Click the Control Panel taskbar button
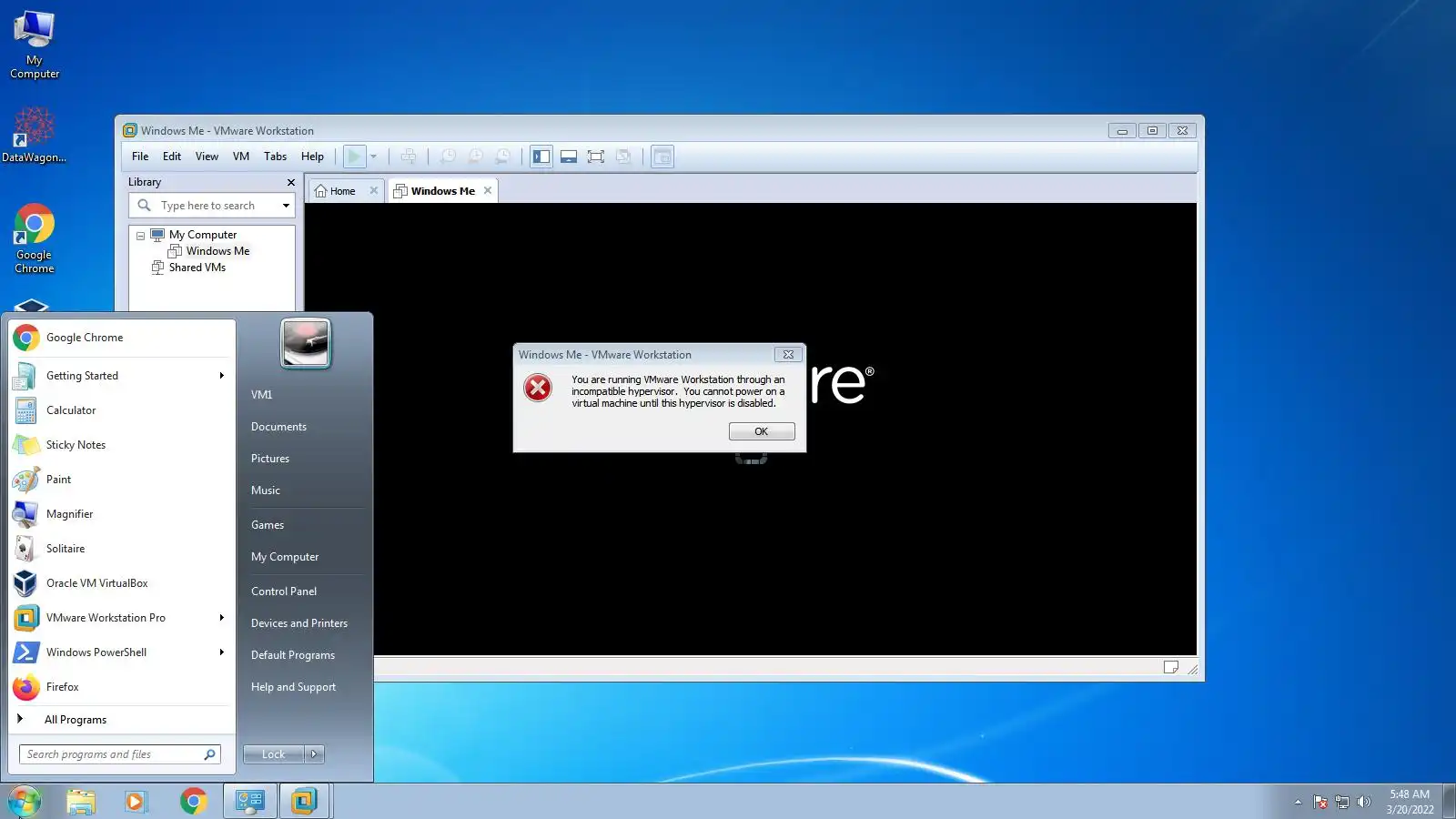1456x819 pixels. click(249, 802)
